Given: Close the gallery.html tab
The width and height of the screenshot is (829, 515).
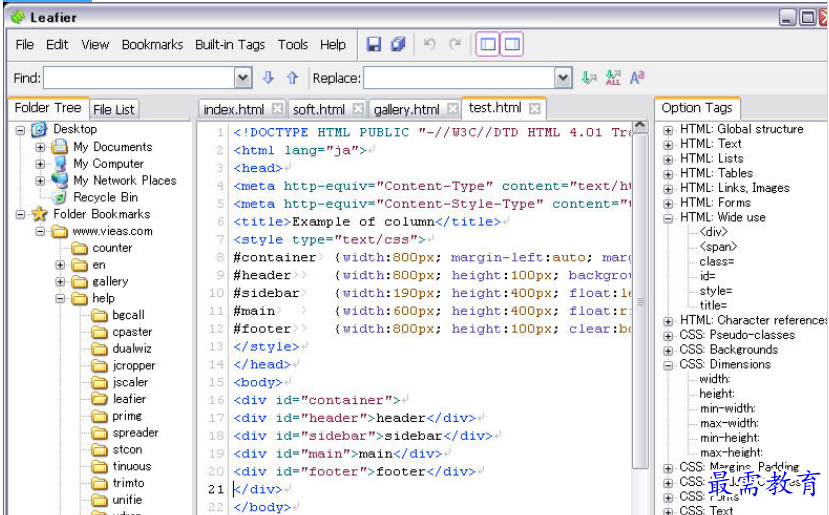Looking at the screenshot, I should [453, 108].
